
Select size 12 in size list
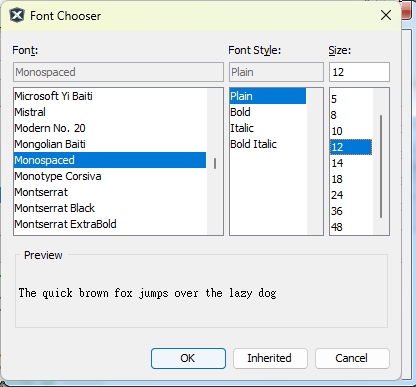pyautogui.click(x=351, y=147)
